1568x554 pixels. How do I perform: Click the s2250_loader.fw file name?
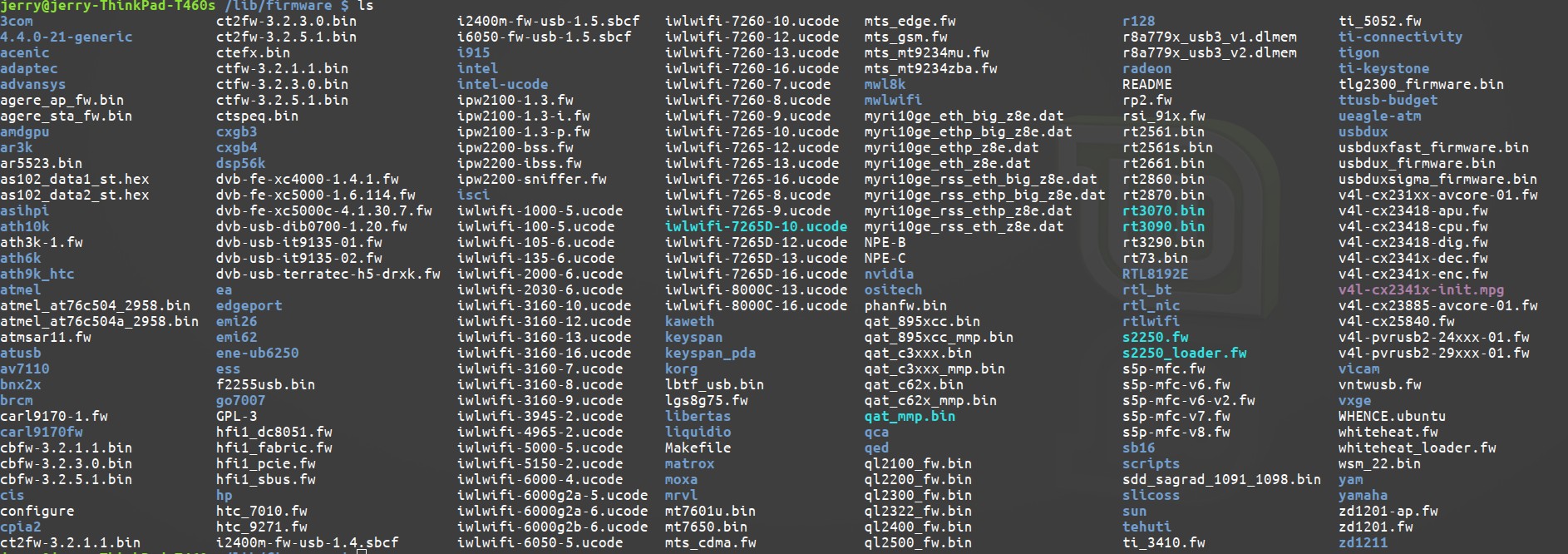point(1184,353)
